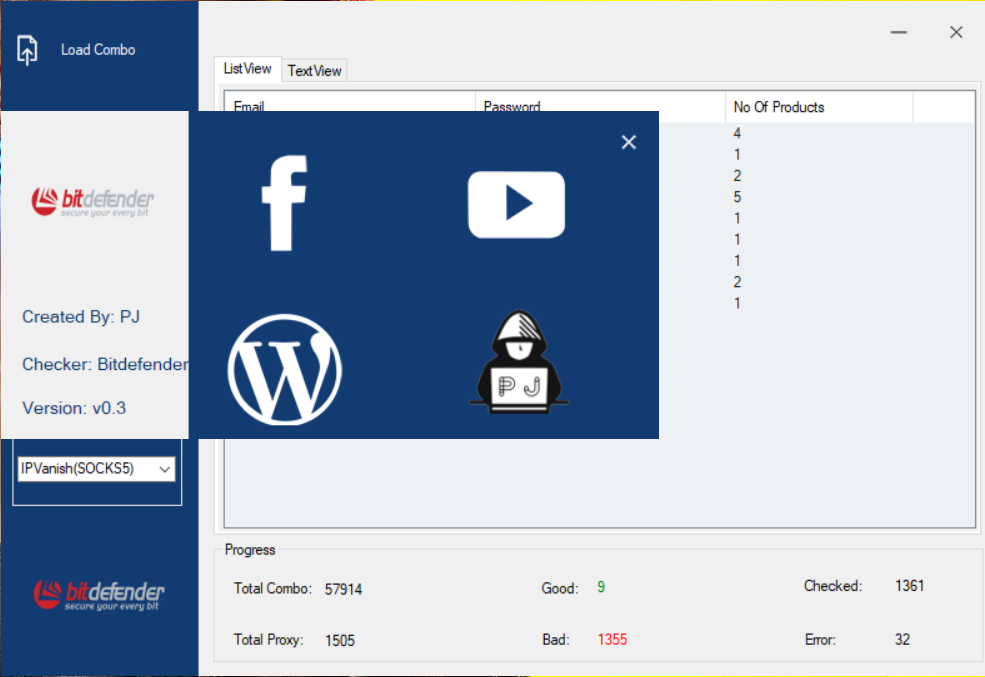Click the red Bad count 1355
The image size is (985, 677).
click(x=612, y=639)
